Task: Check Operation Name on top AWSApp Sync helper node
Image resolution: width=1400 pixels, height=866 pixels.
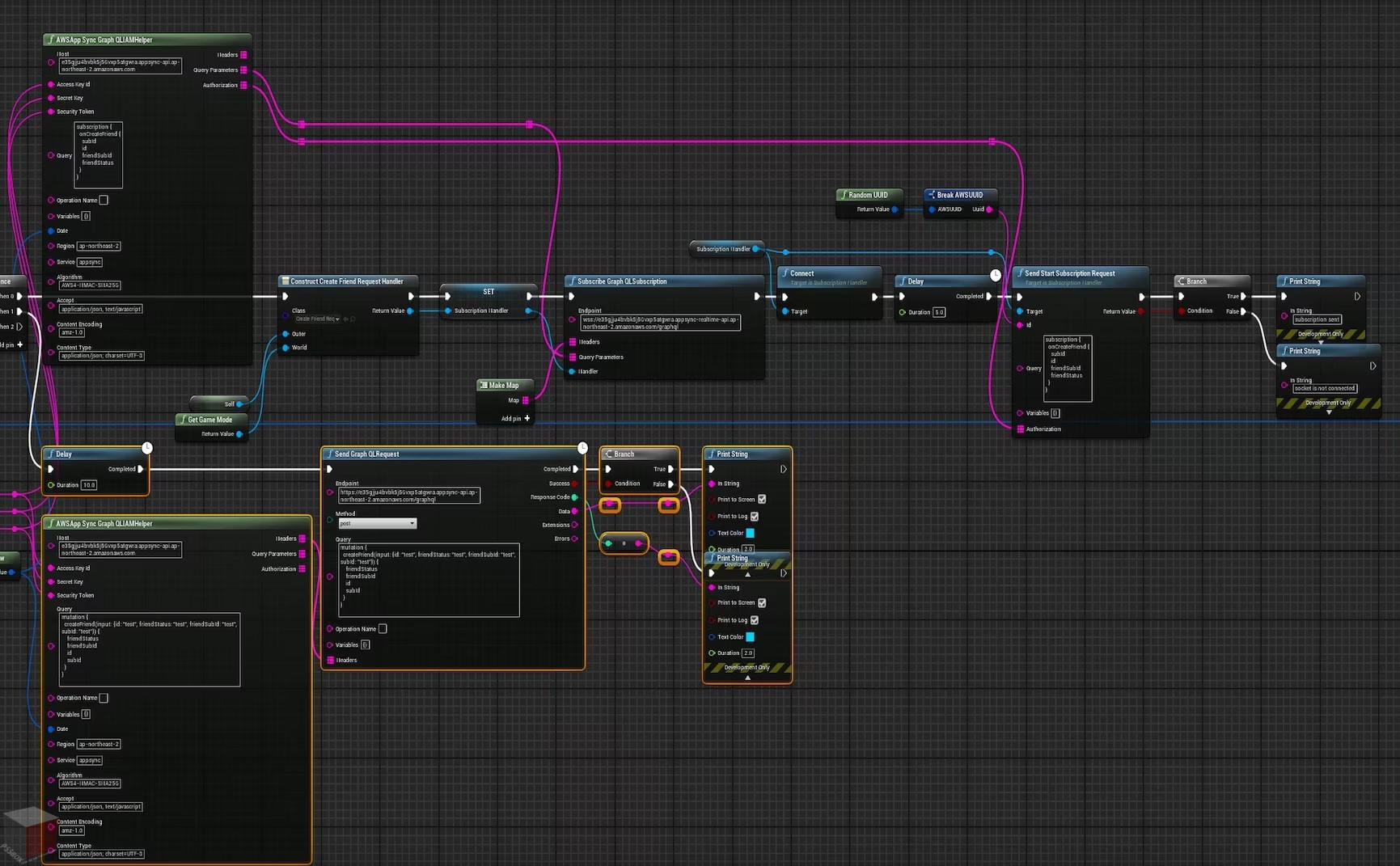Action: [104, 201]
